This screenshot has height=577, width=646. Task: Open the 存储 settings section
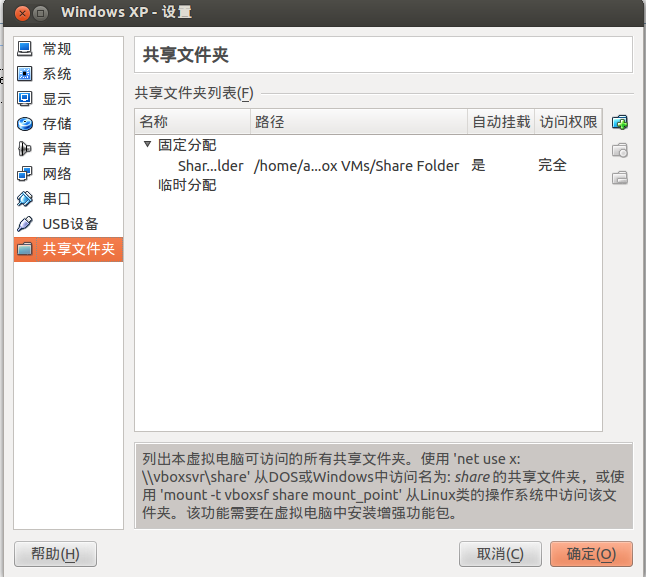pyautogui.click(x=56, y=124)
